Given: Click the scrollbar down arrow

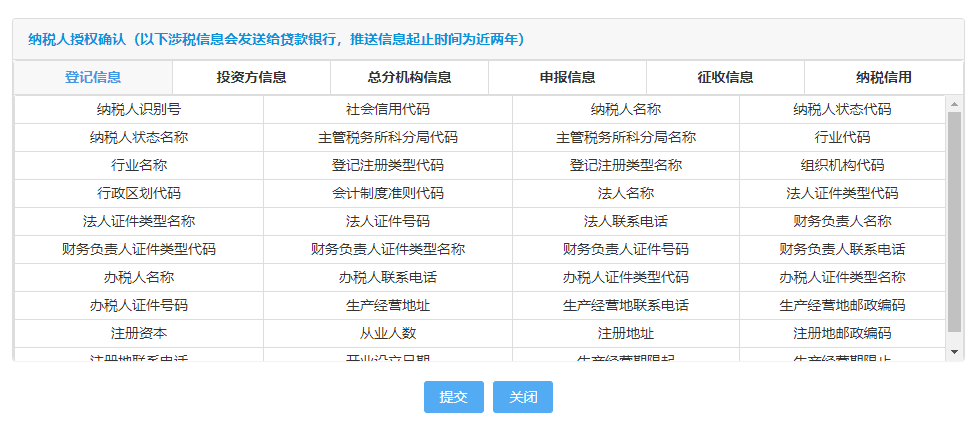Looking at the screenshot, I should pyautogui.click(x=954, y=352).
